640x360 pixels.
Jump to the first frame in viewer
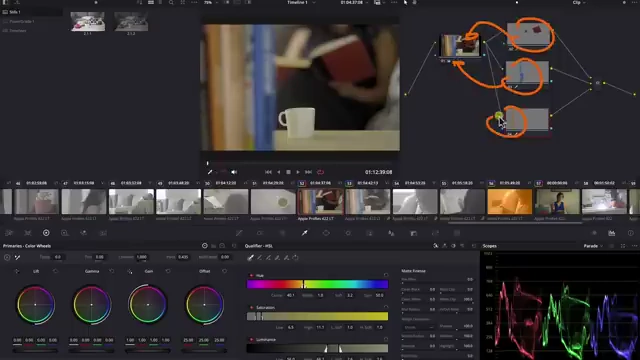268,172
